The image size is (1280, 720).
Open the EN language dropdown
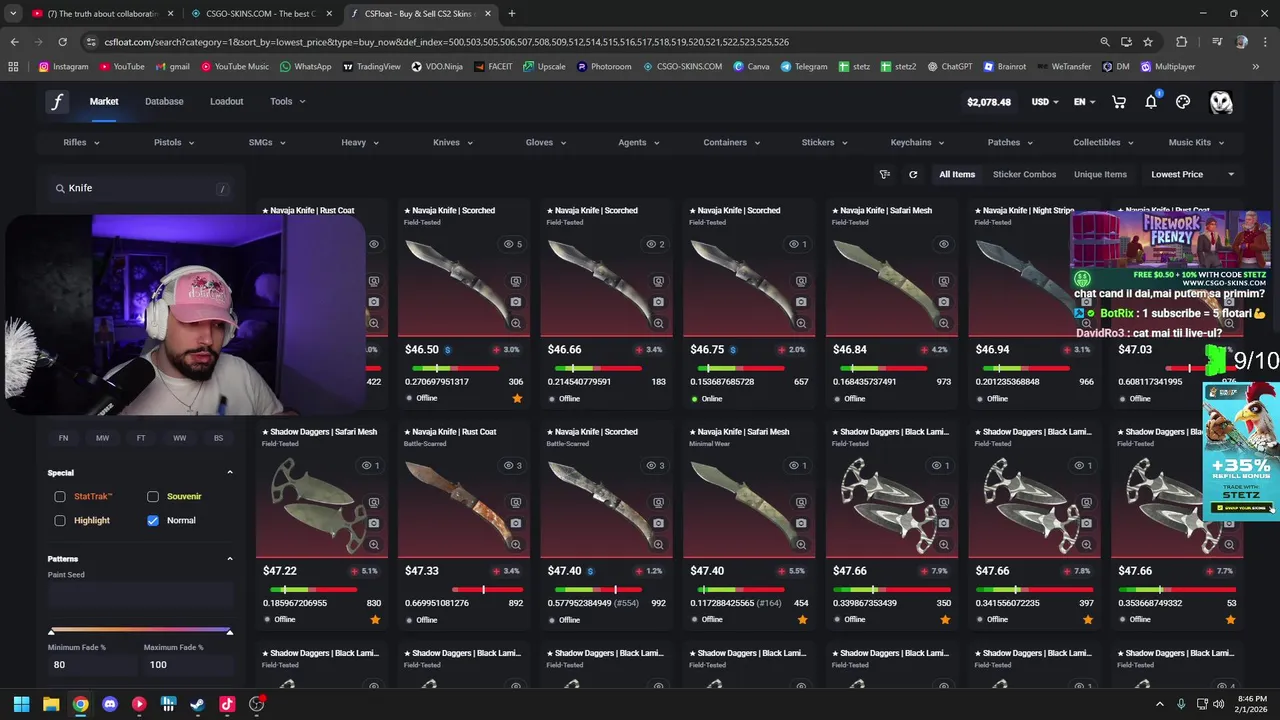click(1085, 102)
